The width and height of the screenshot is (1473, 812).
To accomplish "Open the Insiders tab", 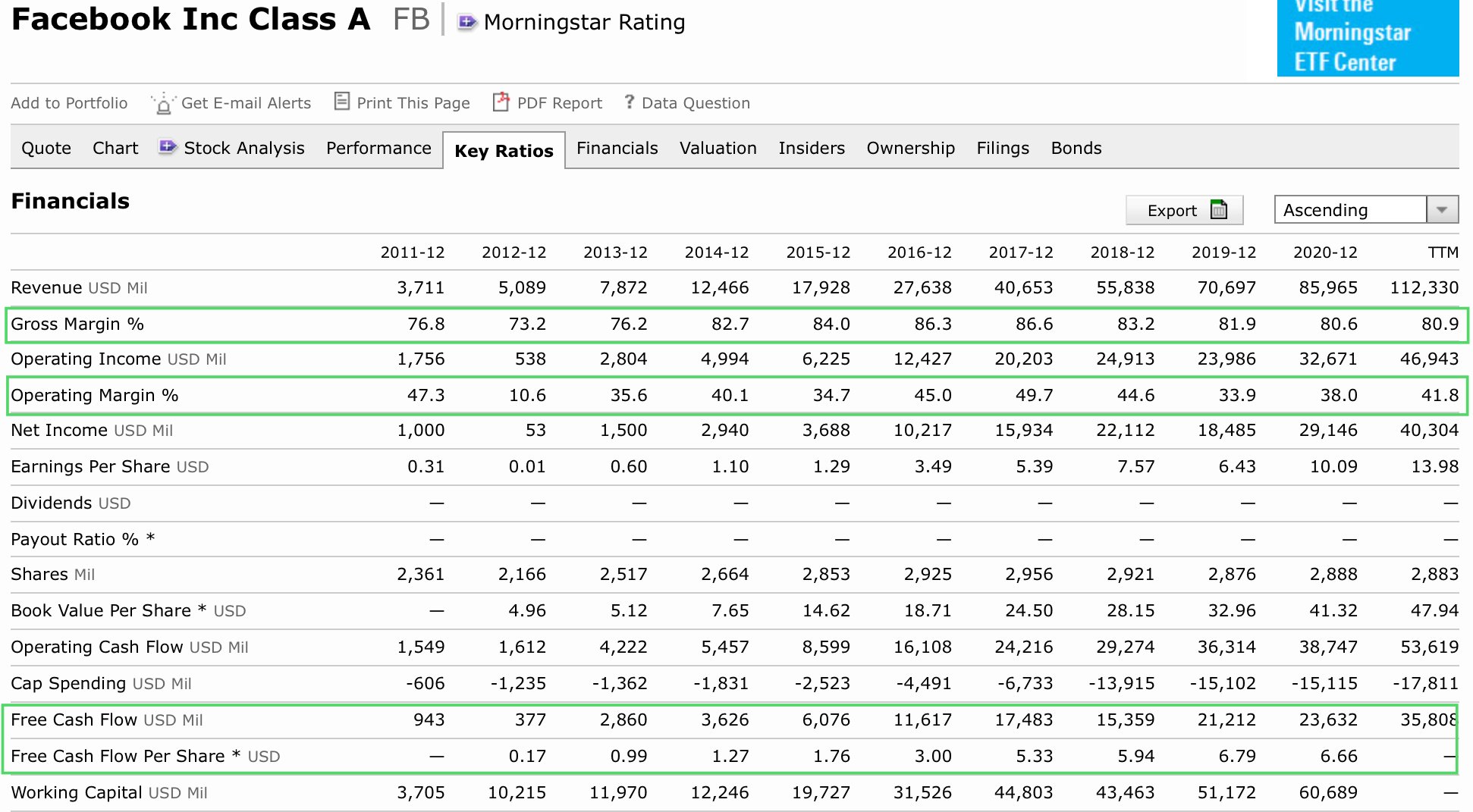I will 811,148.
